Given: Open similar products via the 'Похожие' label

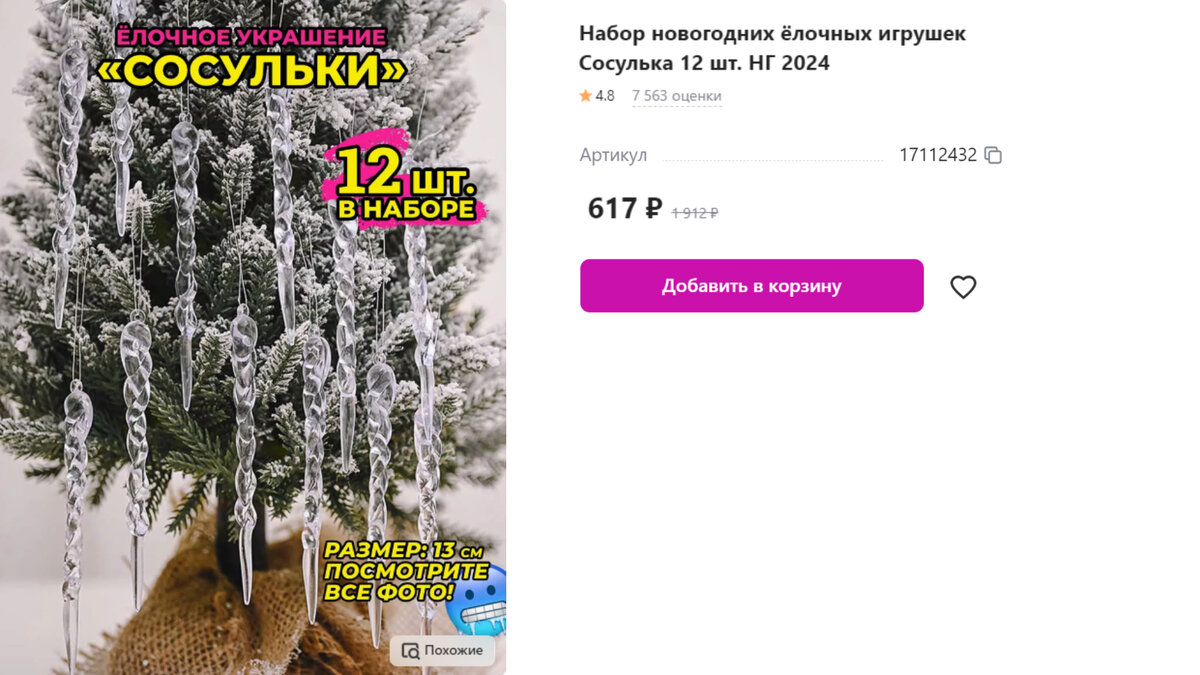Looking at the screenshot, I should [x=453, y=650].
